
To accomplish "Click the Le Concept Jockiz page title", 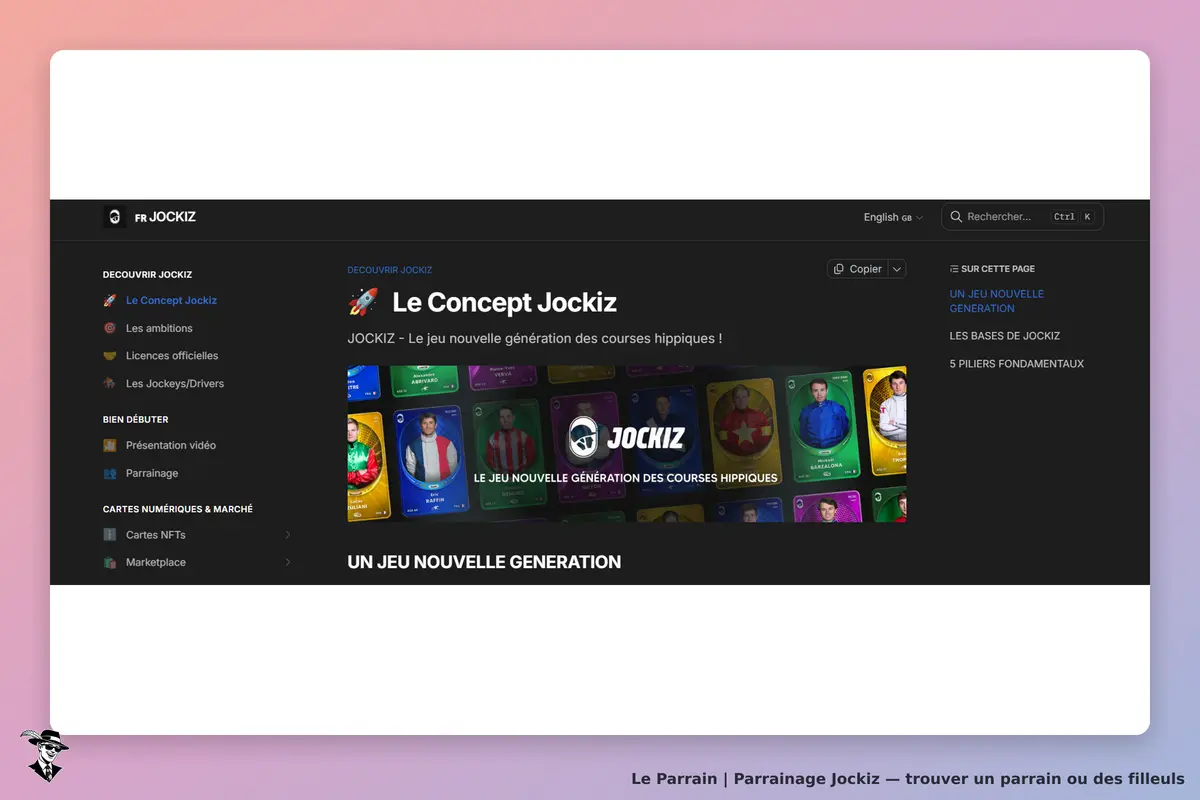I will pos(504,302).
